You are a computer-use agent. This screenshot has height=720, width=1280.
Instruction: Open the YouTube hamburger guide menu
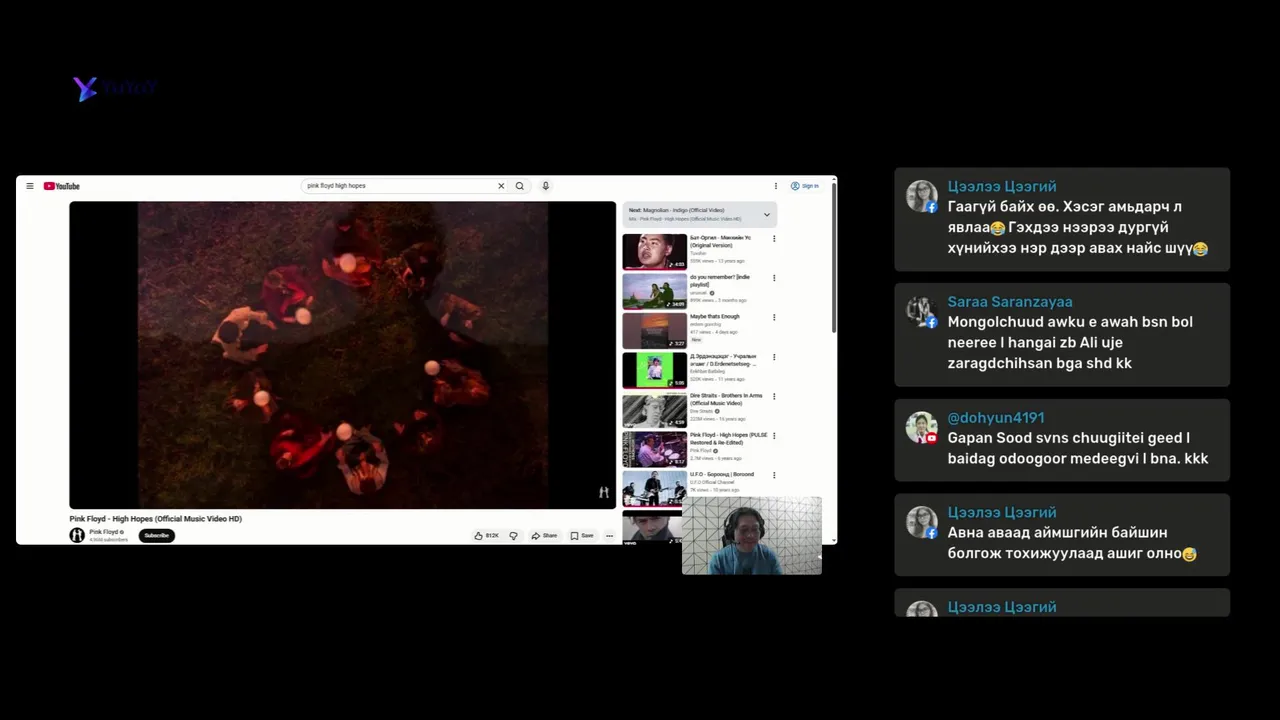(x=30, y=186)
